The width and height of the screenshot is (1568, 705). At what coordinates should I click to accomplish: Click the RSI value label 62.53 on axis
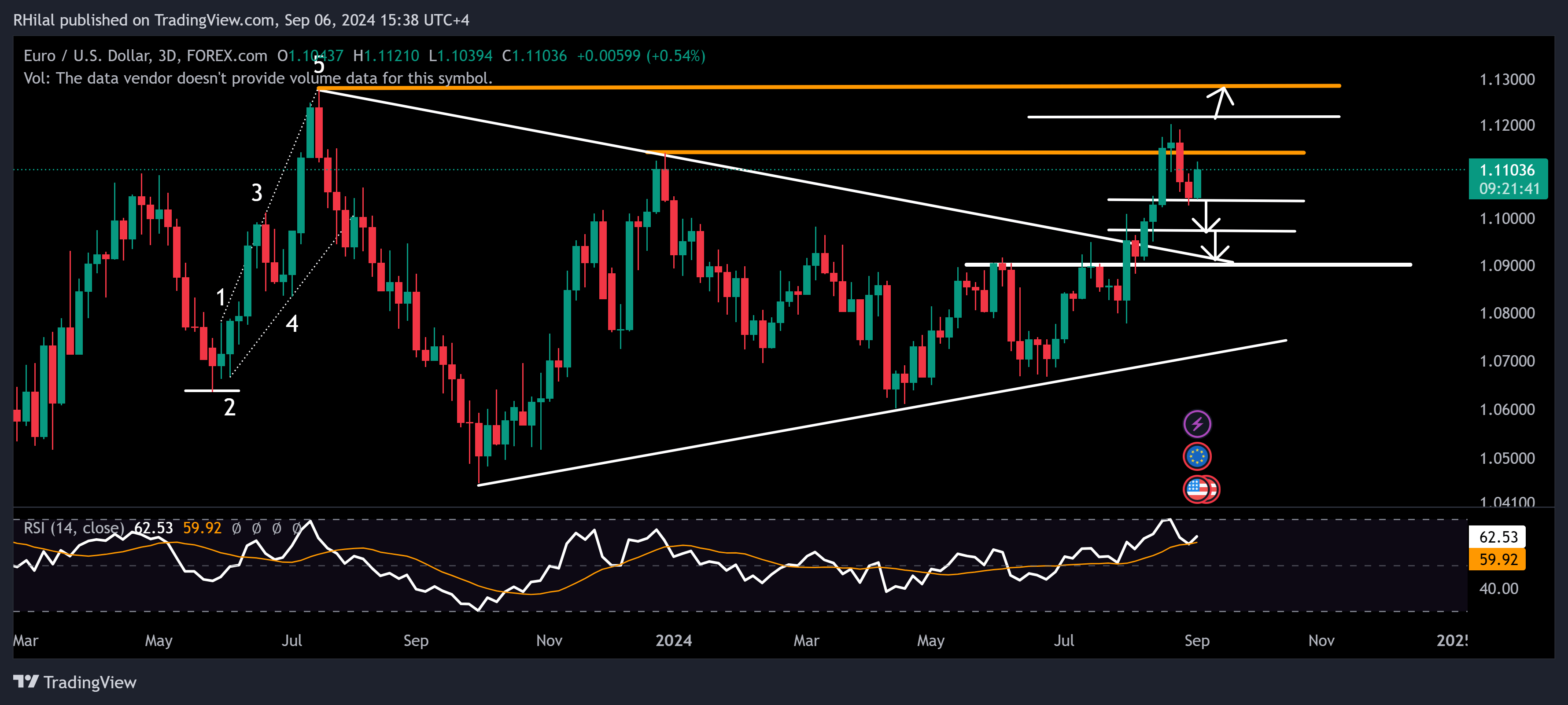click(1498, 536)
